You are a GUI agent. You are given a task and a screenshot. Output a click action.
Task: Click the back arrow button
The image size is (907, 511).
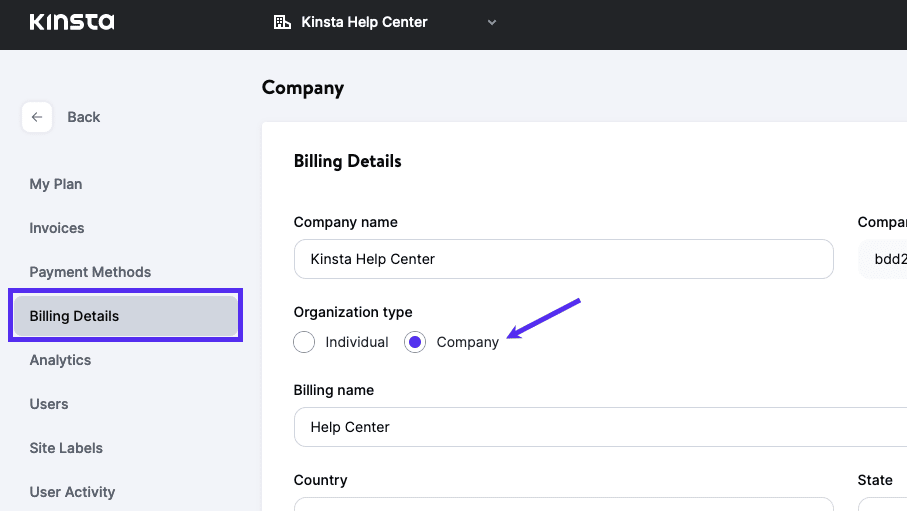(37, 117)
